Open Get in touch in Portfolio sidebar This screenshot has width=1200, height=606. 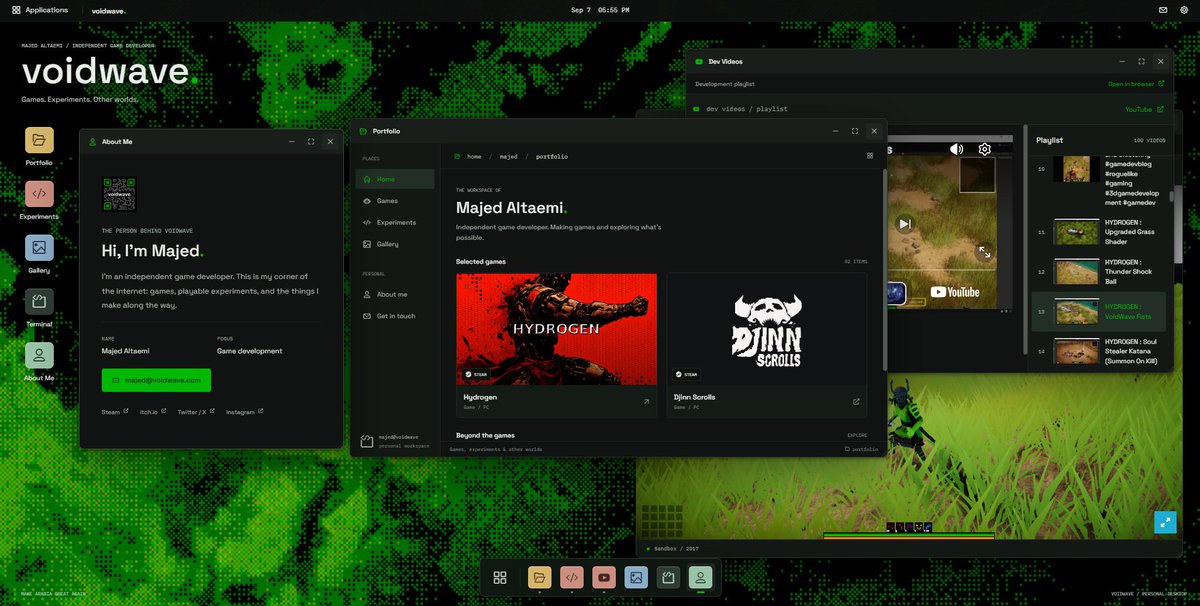(x=395, y=316)
